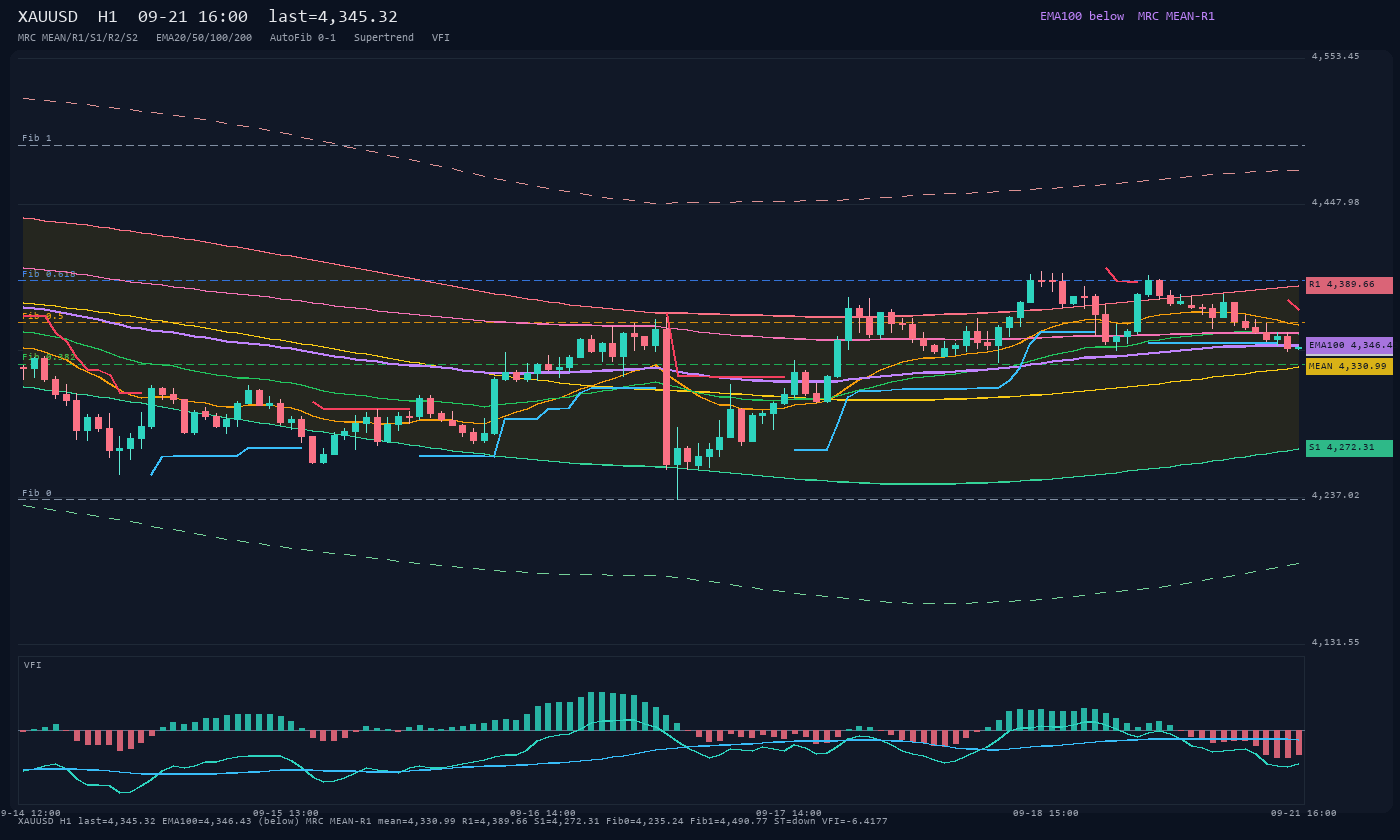
Task: Click the XAUUSD symbol in the chart title
Action: click(48, 17)
